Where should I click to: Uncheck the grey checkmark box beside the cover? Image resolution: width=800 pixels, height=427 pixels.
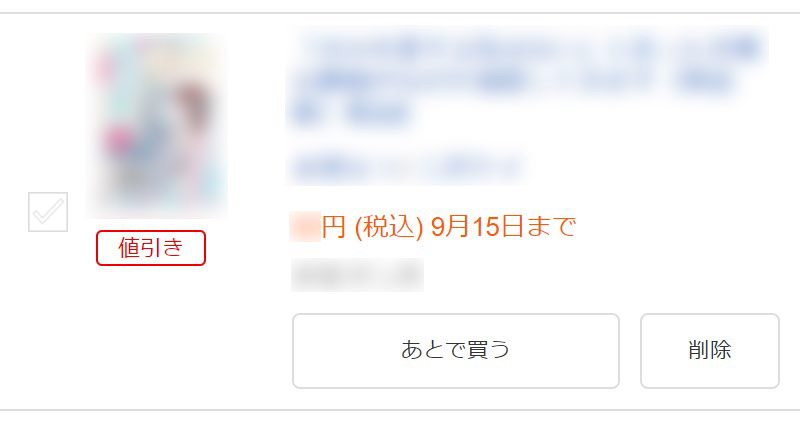48,212
